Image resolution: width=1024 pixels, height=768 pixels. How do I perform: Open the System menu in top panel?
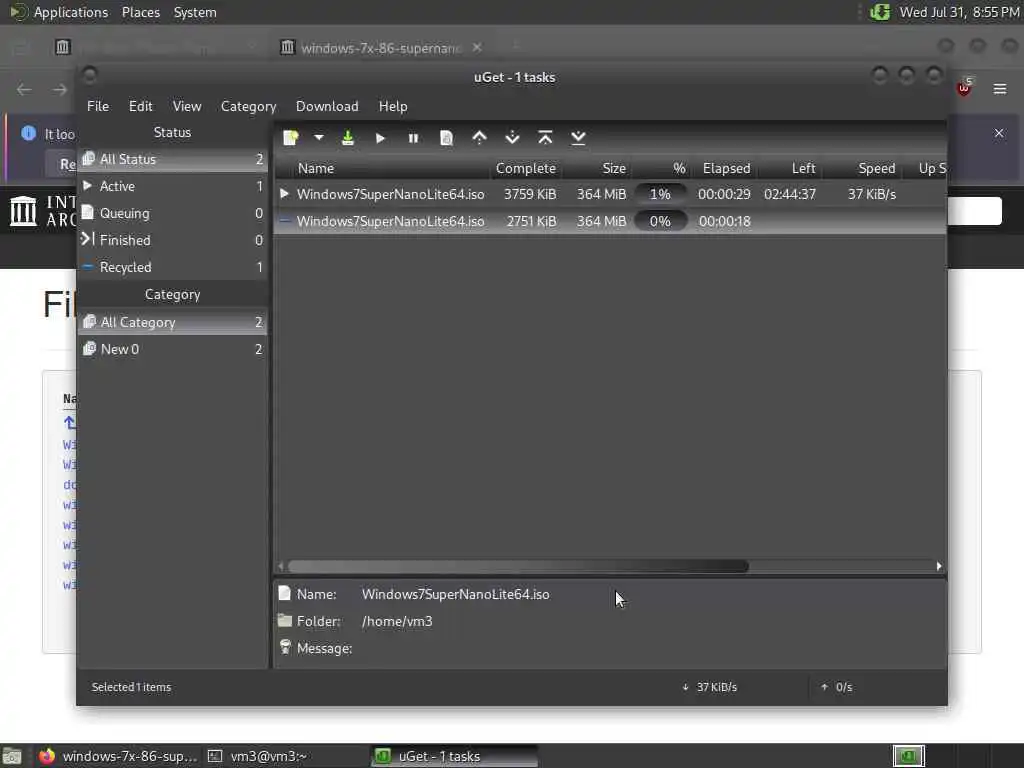(195, 12)
